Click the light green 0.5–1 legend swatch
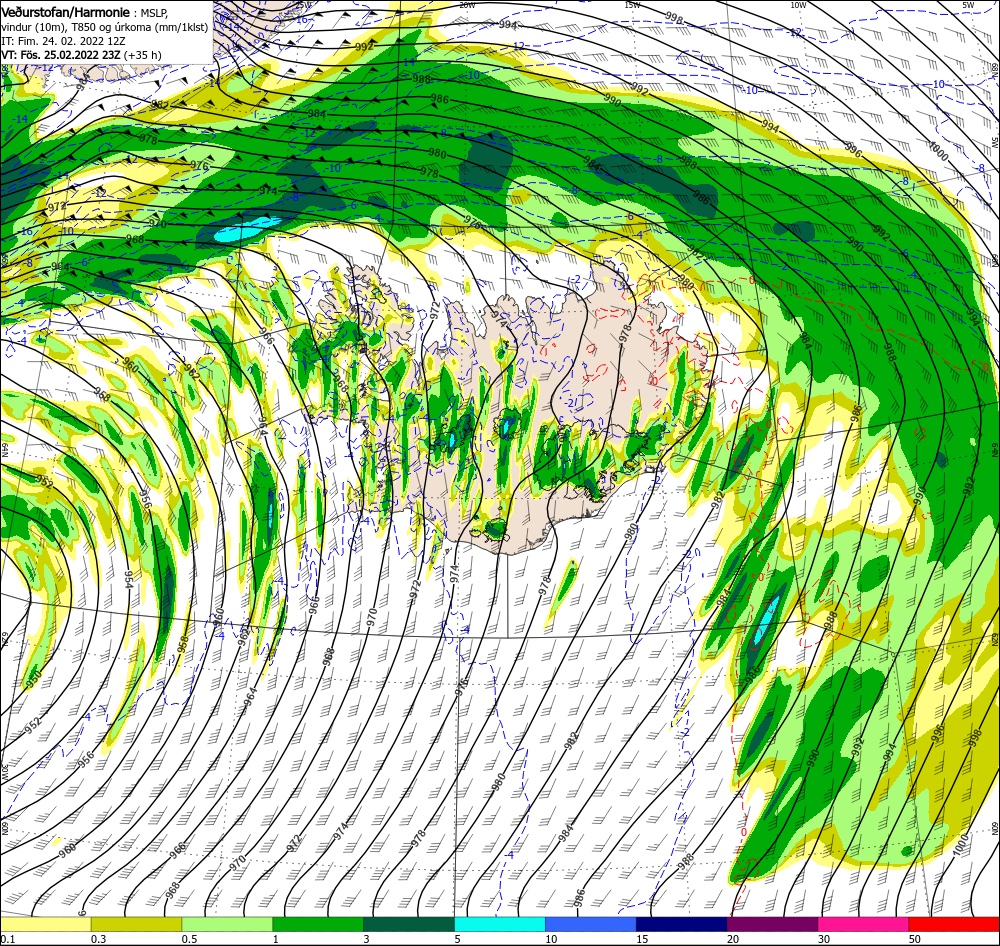Image resolution: width=1000 pixels, height=946 pixels. point(227,924)
